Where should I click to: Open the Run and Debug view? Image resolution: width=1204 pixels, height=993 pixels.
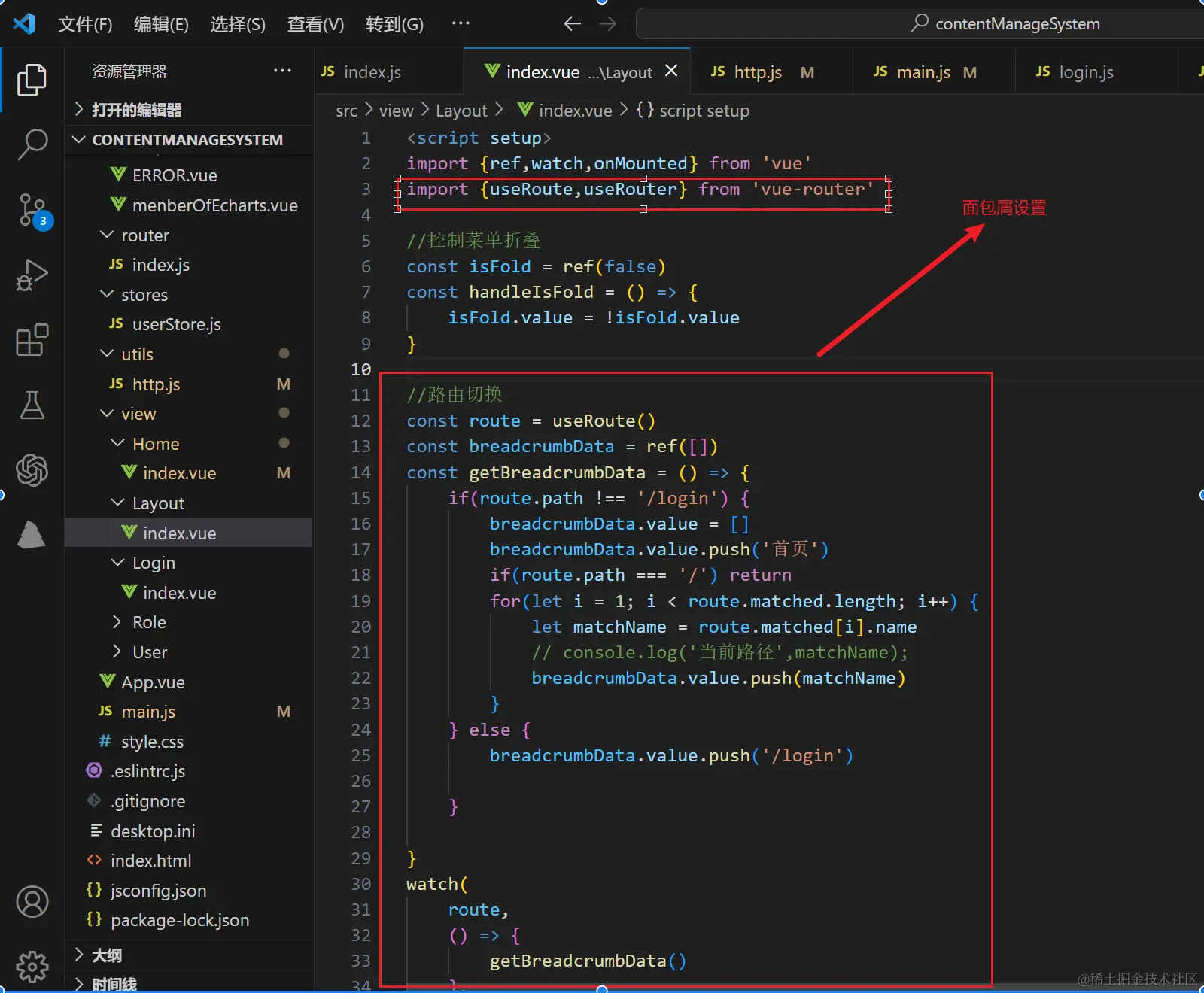pyautogui.click(x=32, y=275)
